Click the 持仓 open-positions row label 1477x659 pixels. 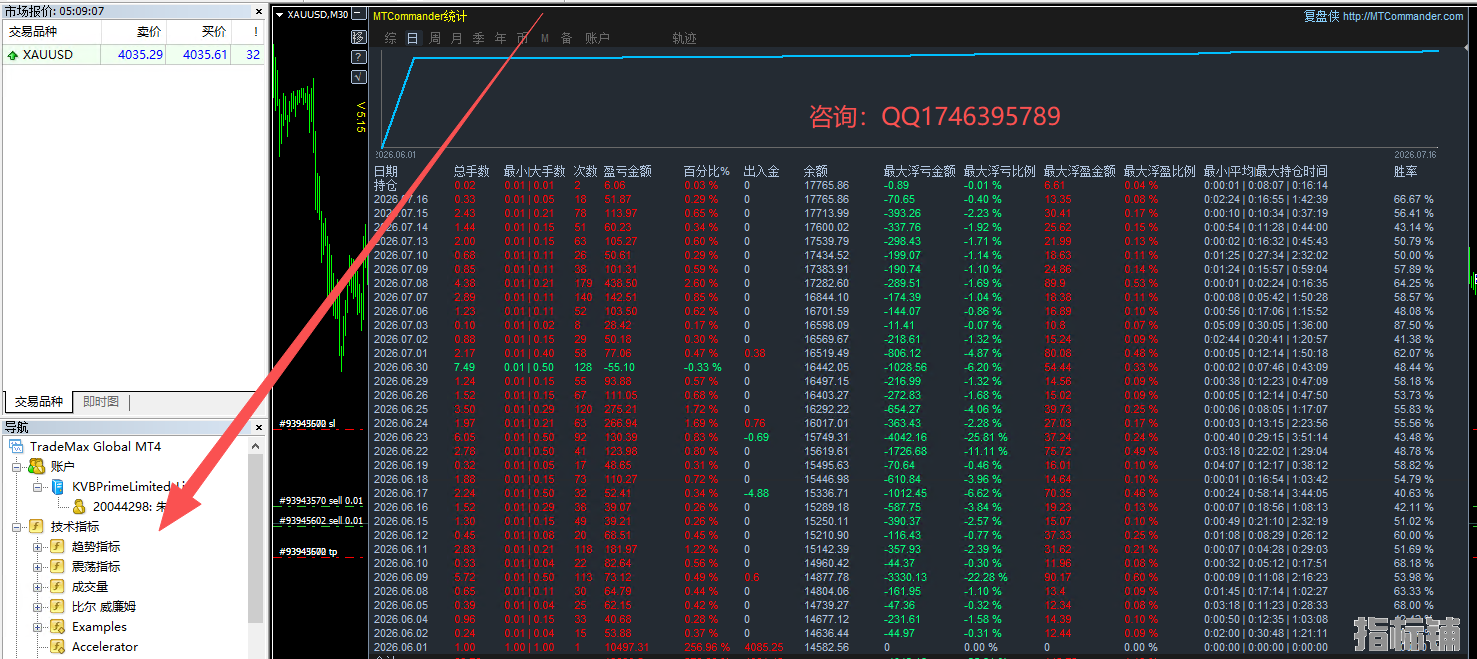click(385, 185)
